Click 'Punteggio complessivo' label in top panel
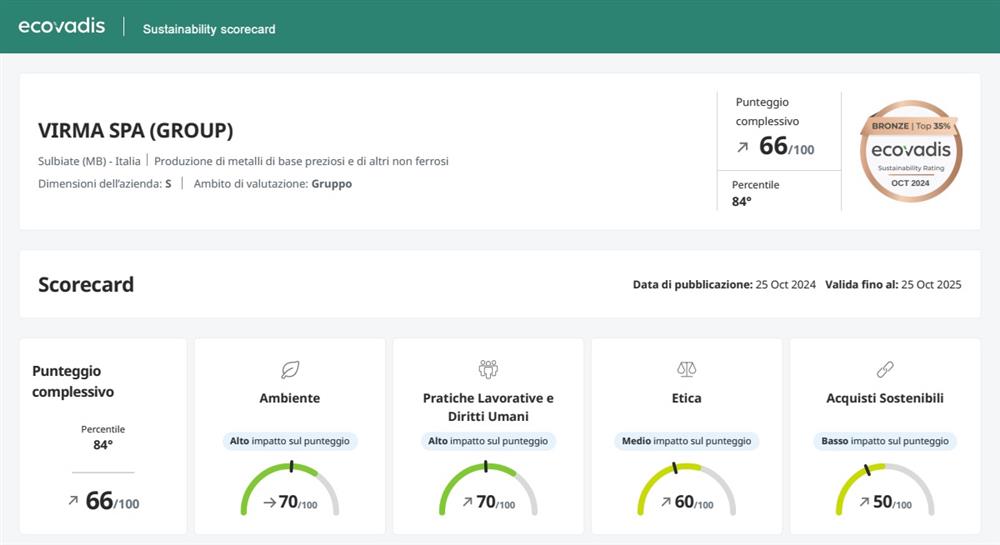The width and height of the screenshot is (1000, 545). [767, 112]
